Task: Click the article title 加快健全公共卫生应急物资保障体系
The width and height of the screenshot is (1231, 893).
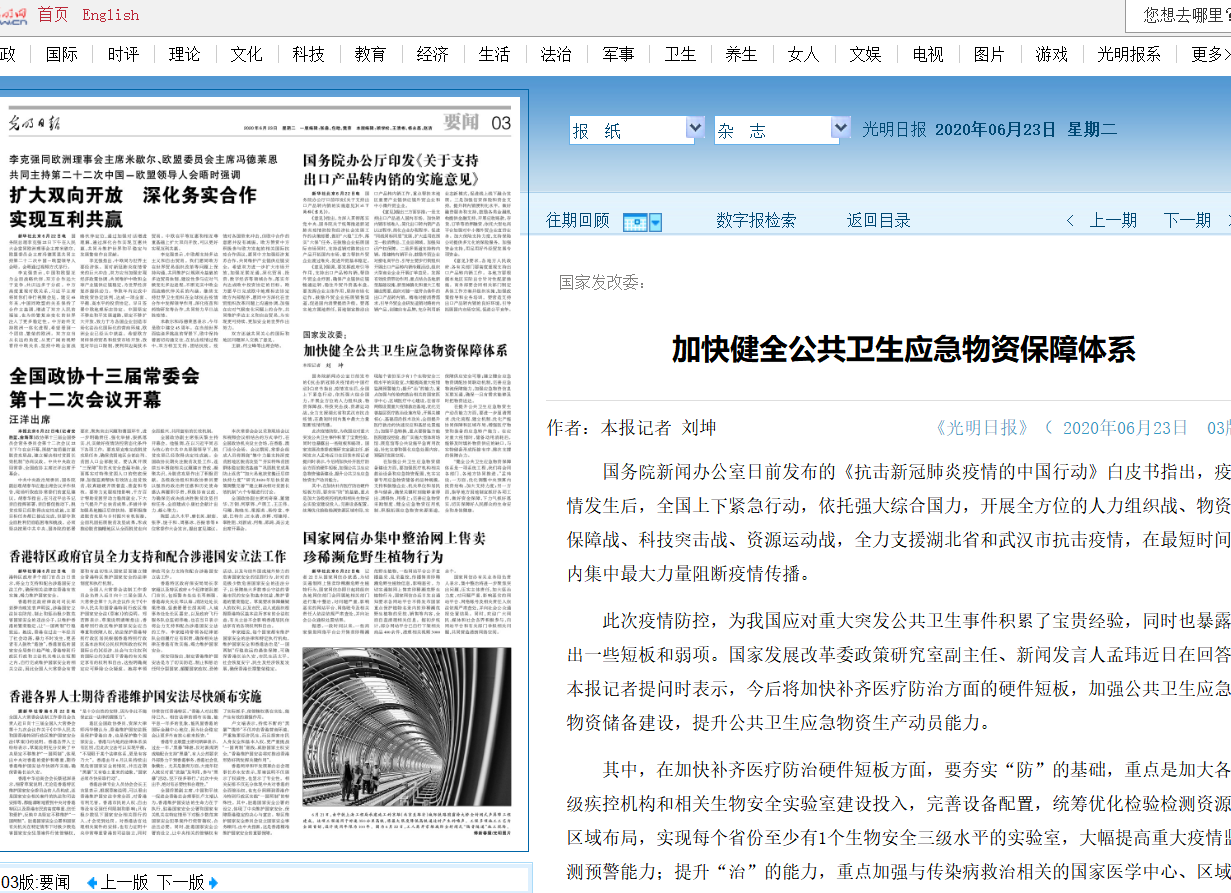Action: [x=903, y=349]
